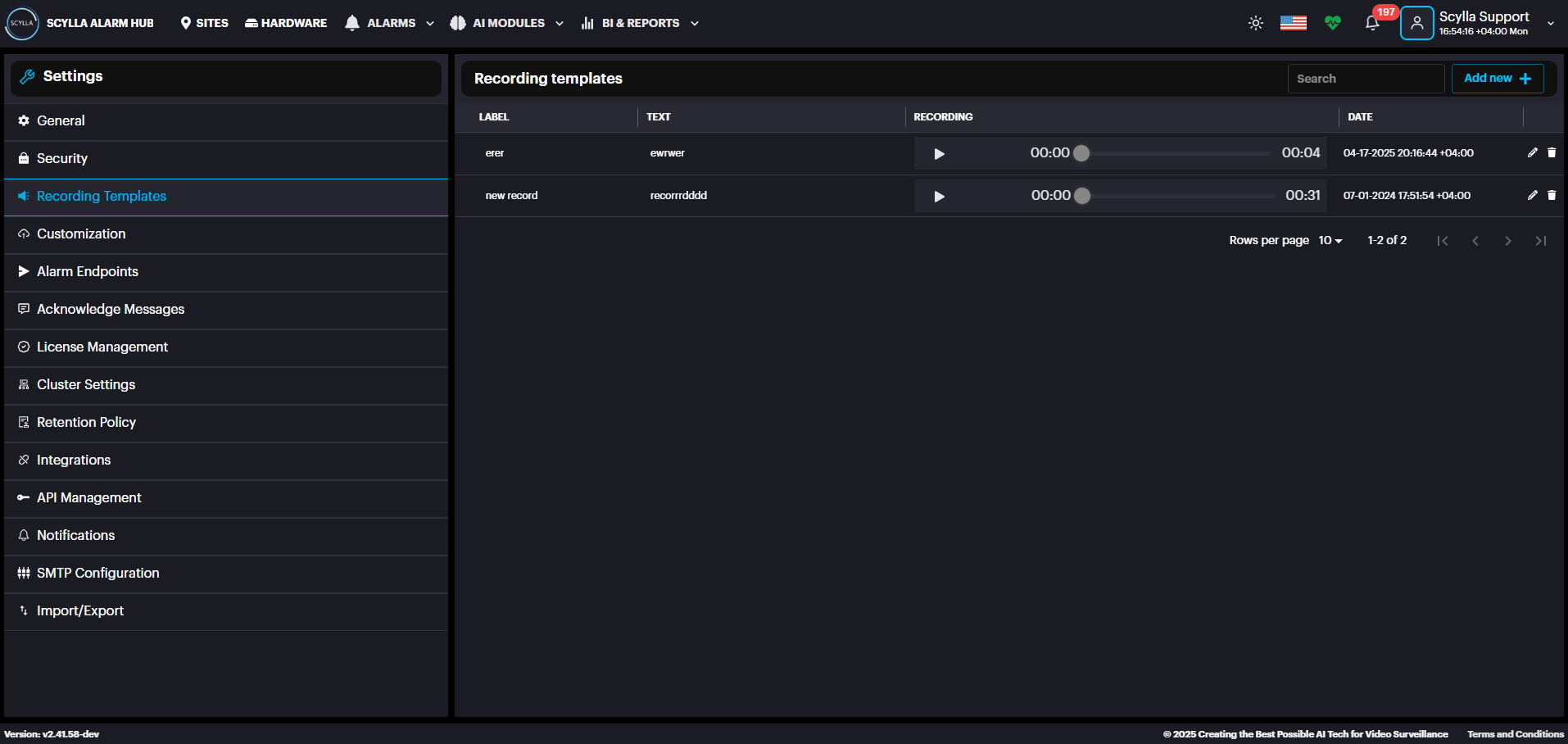Open the Terms and Conditions link
This screenshot has height=744, width=1568.
click(x=1515, y=734)
